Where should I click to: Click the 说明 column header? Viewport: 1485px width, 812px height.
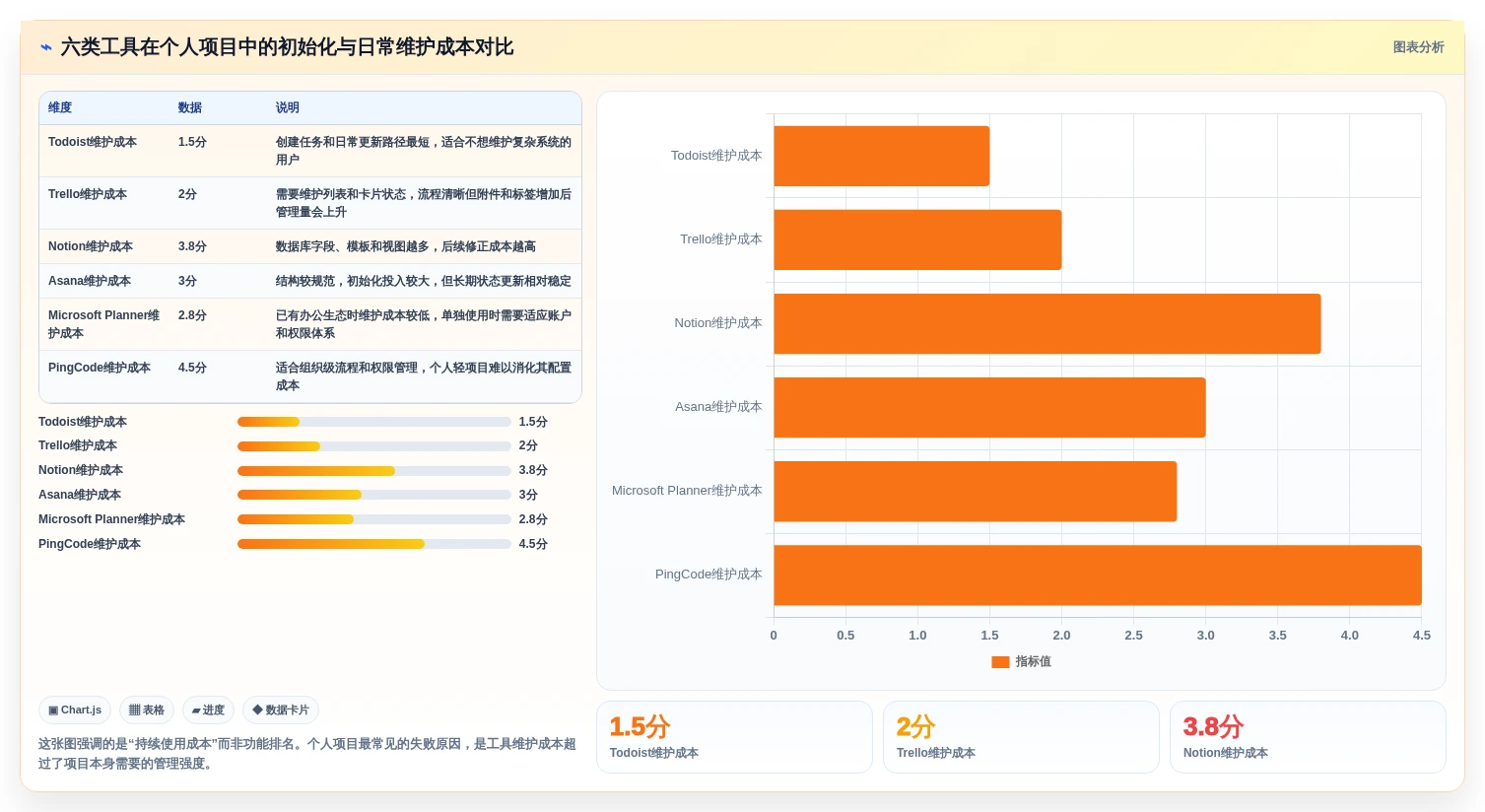click(288, 107)
